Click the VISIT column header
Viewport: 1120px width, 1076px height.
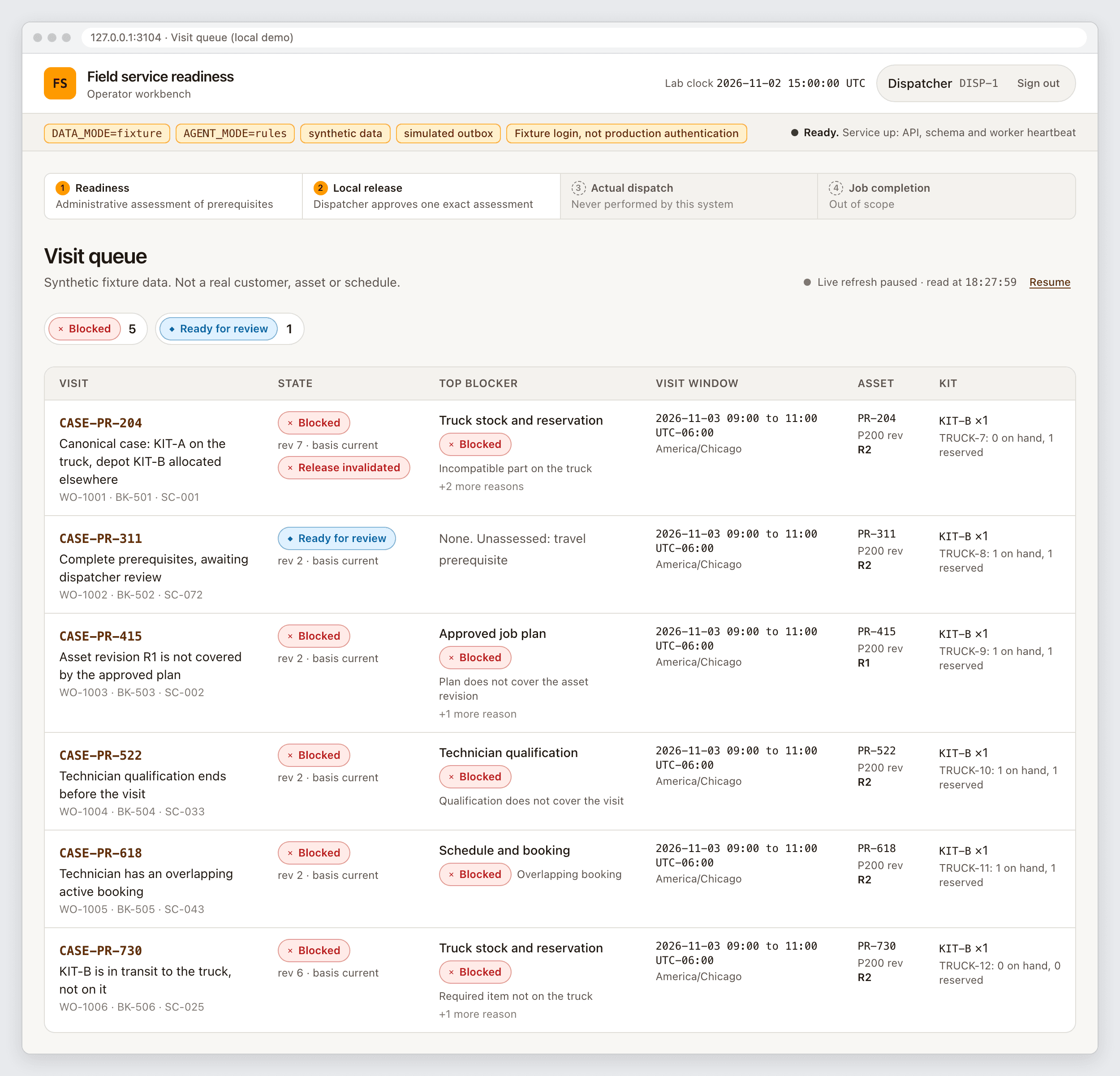(x=74, y=383)
